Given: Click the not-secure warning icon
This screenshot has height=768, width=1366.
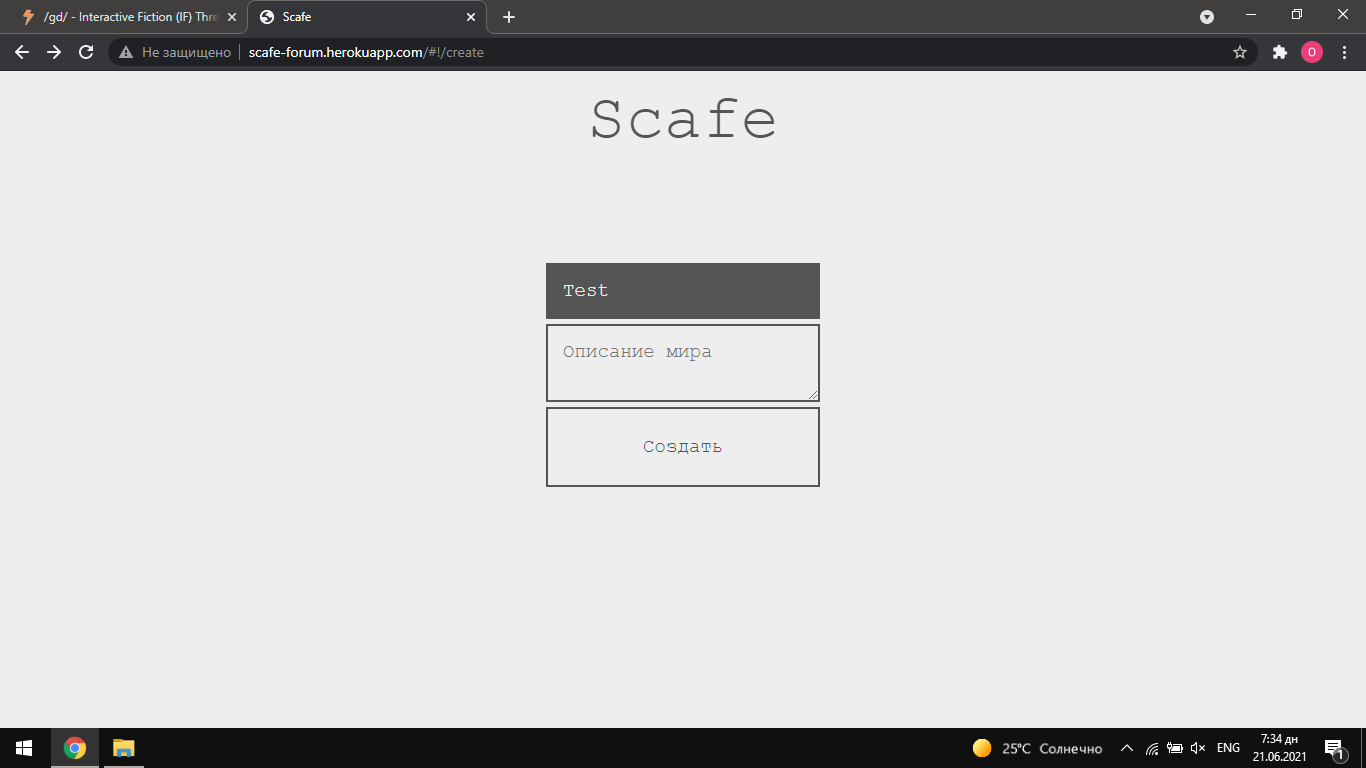Looking at the screenshot, I should coord(126,52).
